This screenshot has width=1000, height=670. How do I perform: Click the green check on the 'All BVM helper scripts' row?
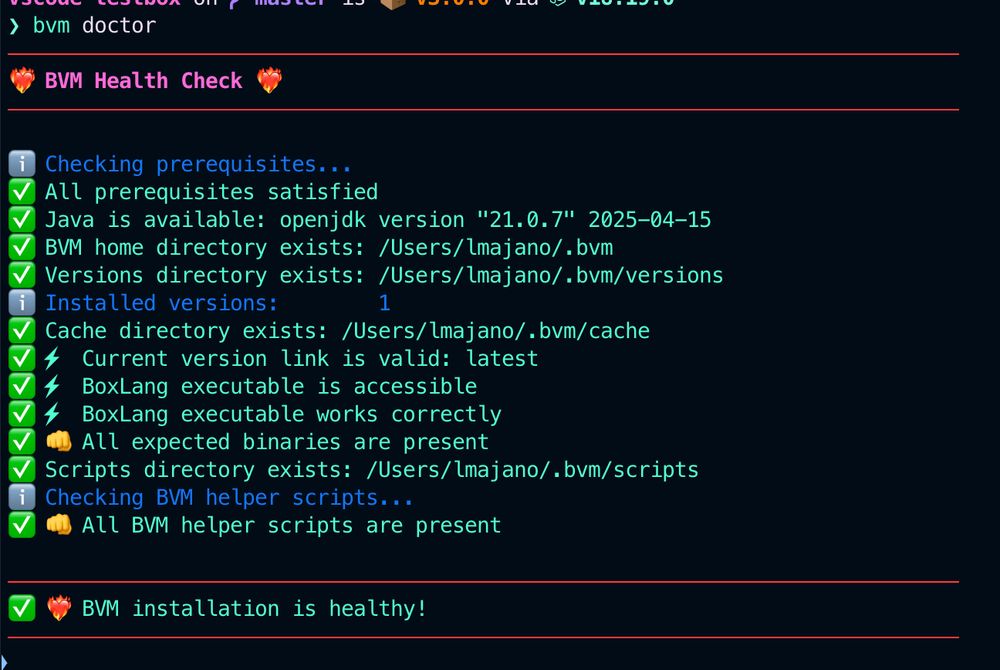point(22,525)
